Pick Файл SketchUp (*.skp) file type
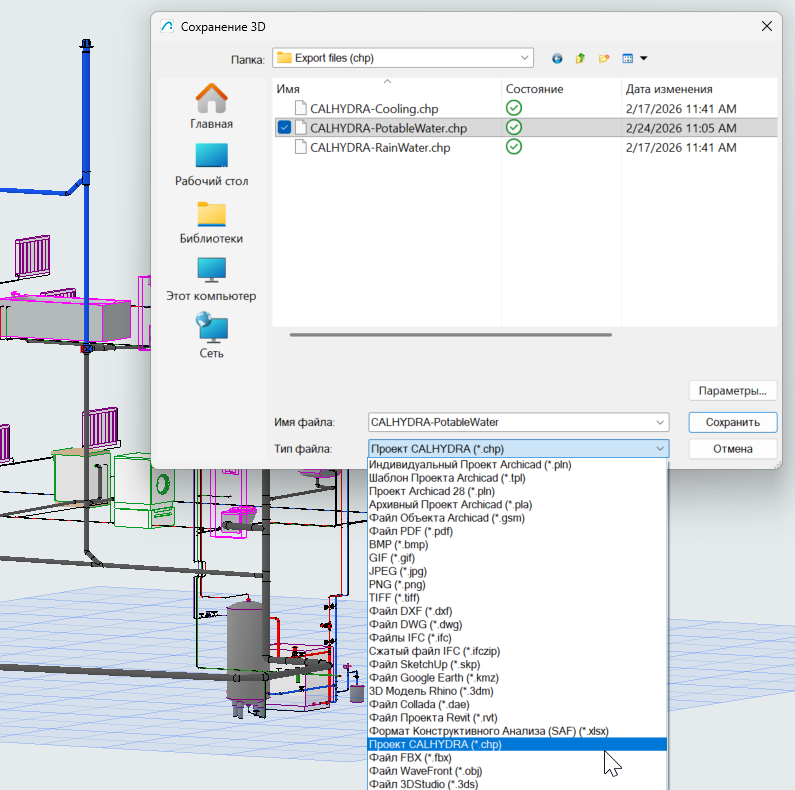Image resolution: width=795 pixels, height=790 pixels. tap(424, 664)
